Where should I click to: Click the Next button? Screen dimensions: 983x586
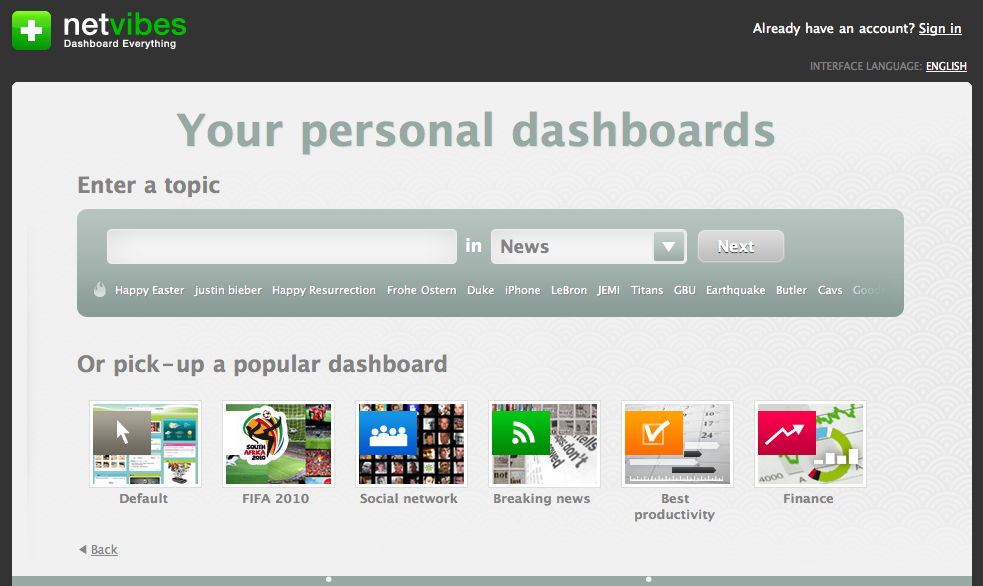pyautogui.click(x=740, y=246)
